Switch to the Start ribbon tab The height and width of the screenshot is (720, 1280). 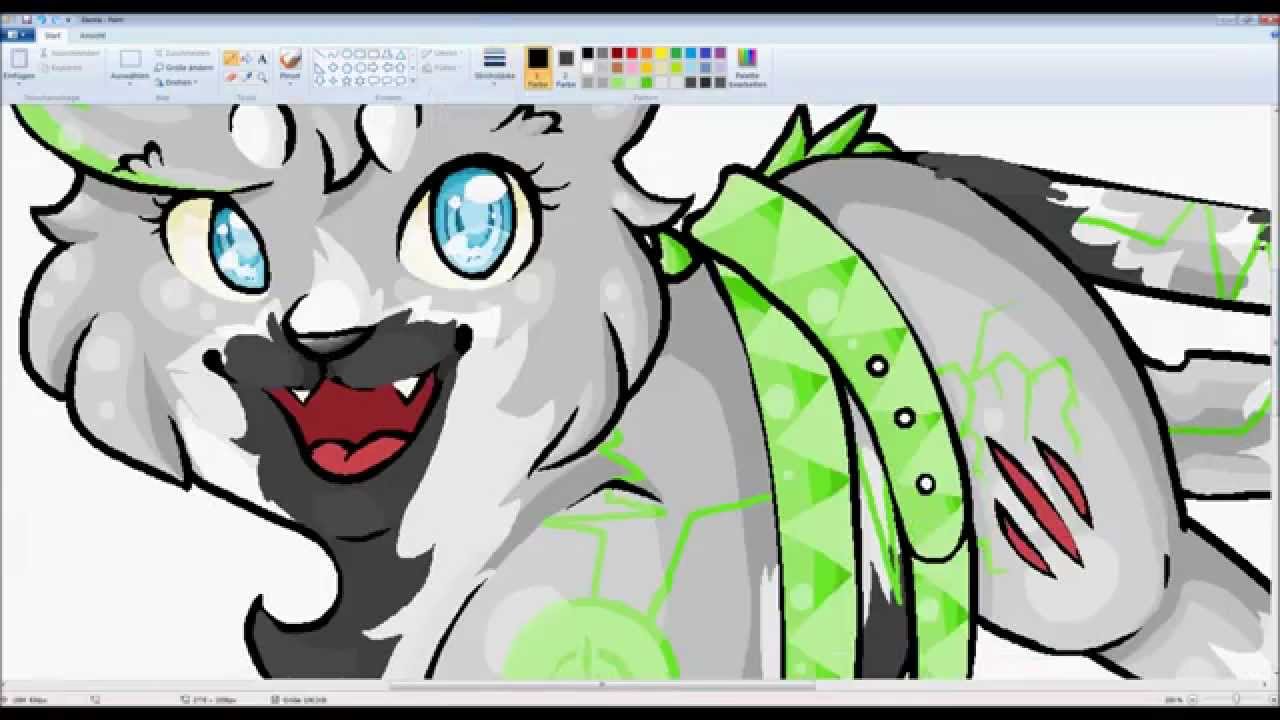point(52,35)
